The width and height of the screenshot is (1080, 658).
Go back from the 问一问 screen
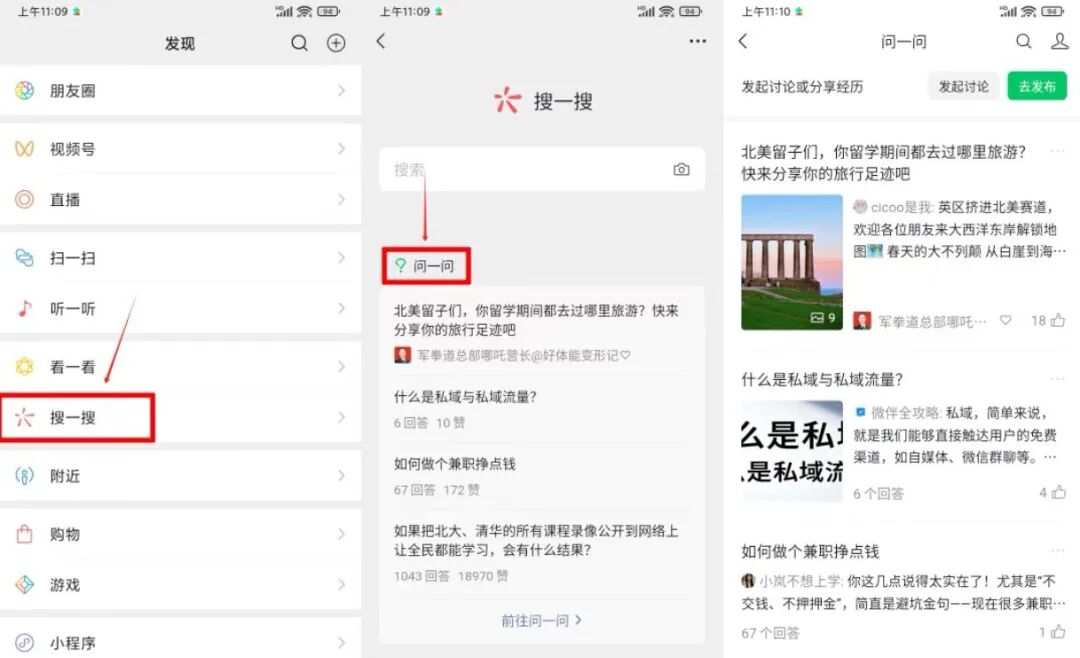(742, 41)
